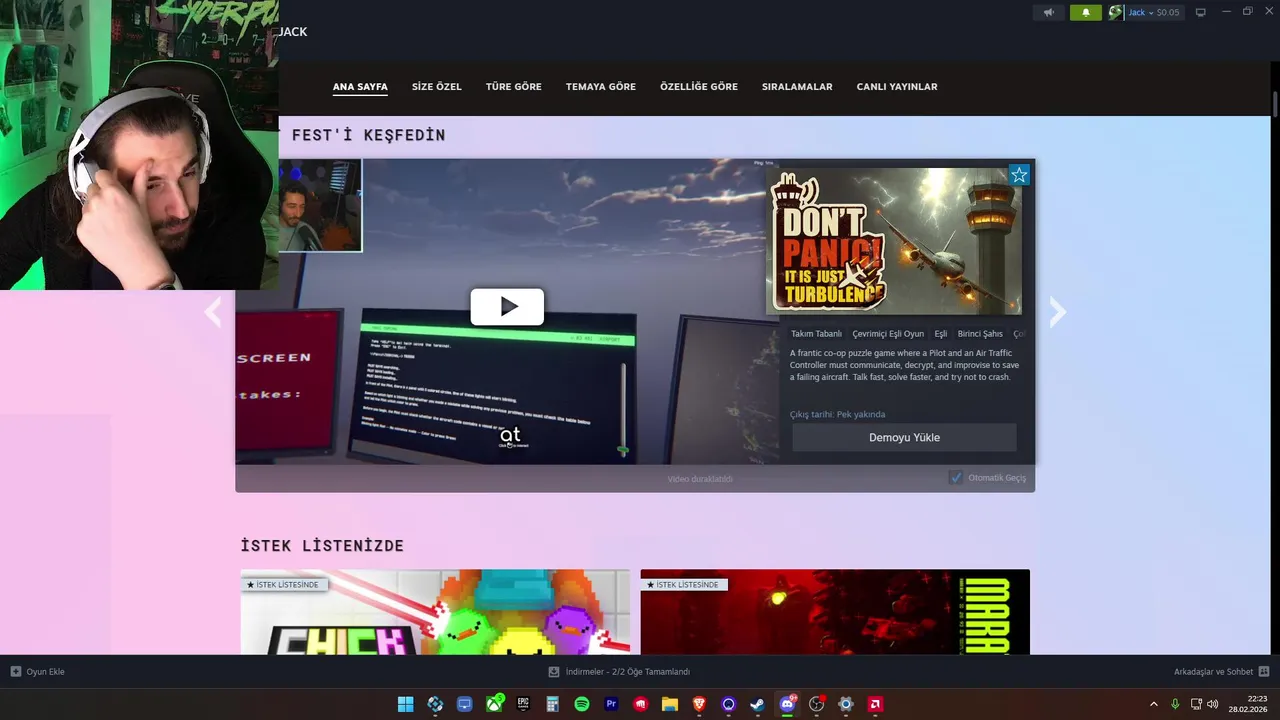Open the green notifications bell

[x=1085, y=13]
